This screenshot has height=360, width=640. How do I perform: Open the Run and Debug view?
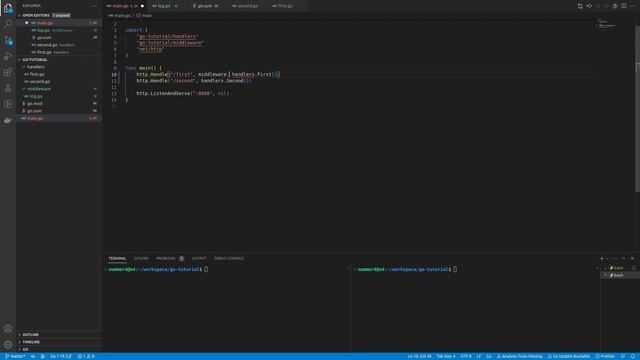pos(8,56)
